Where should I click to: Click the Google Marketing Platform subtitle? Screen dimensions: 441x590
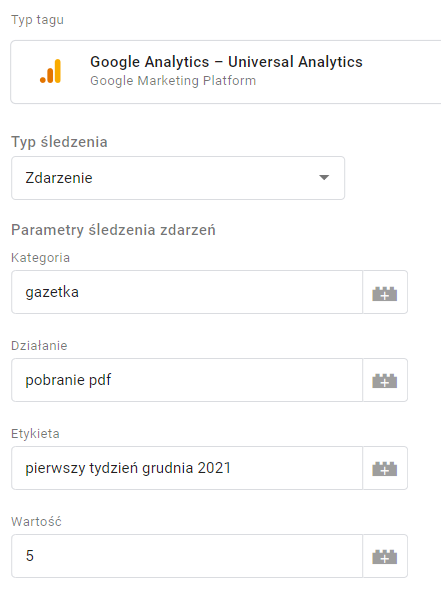[x=173, y=81]
